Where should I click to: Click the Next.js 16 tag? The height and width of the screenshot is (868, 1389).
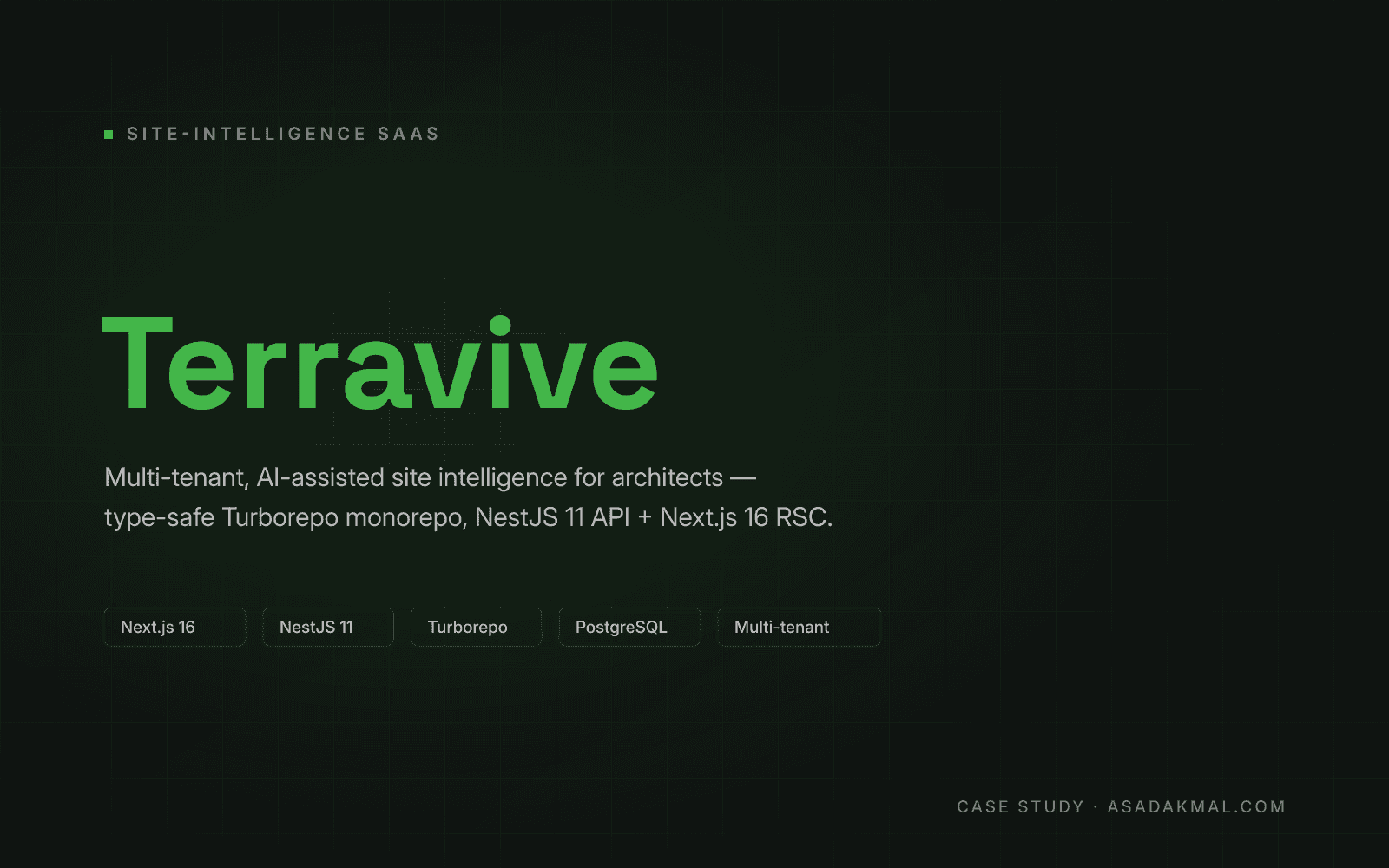[x=174, y=627]
